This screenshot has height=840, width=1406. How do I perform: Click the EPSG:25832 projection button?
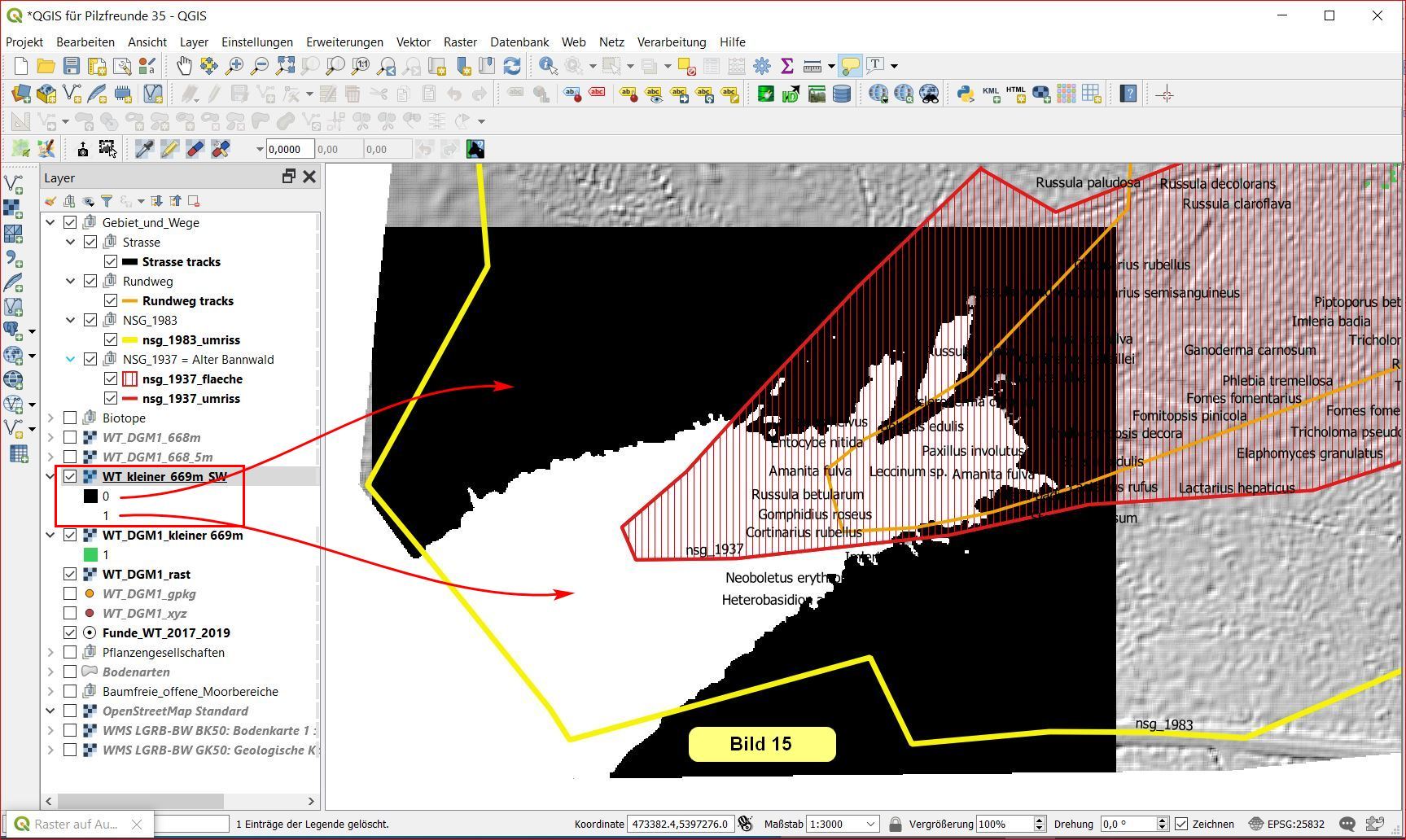[x=1287, y=824]
